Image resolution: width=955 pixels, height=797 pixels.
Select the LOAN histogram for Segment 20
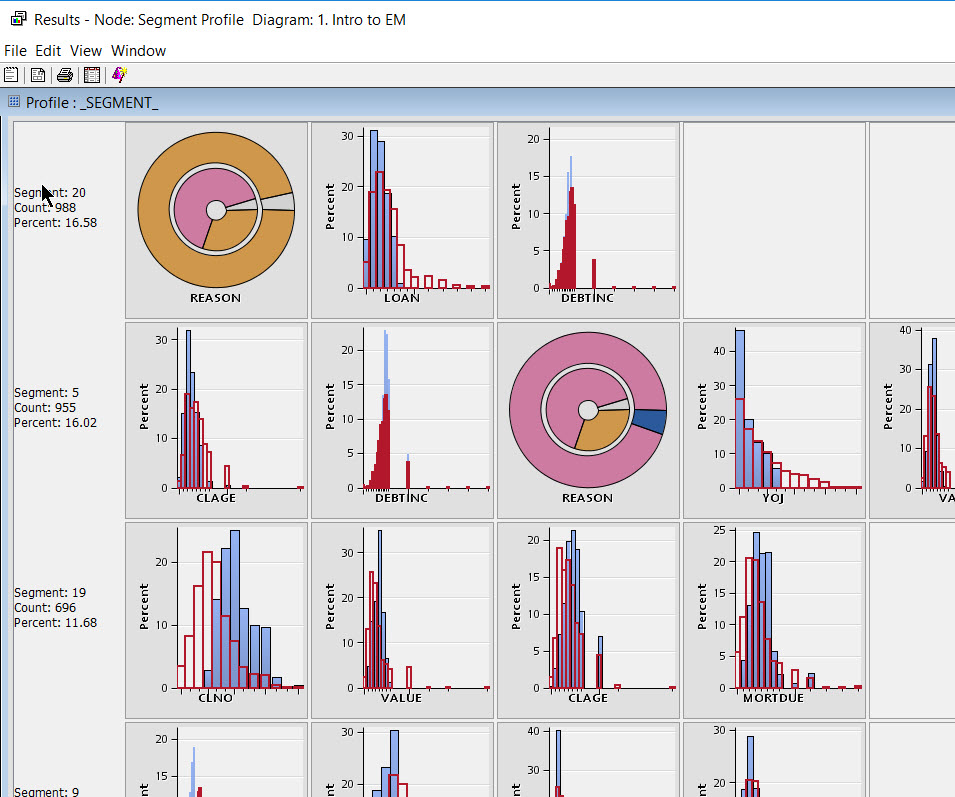click(x=402, y=220)
